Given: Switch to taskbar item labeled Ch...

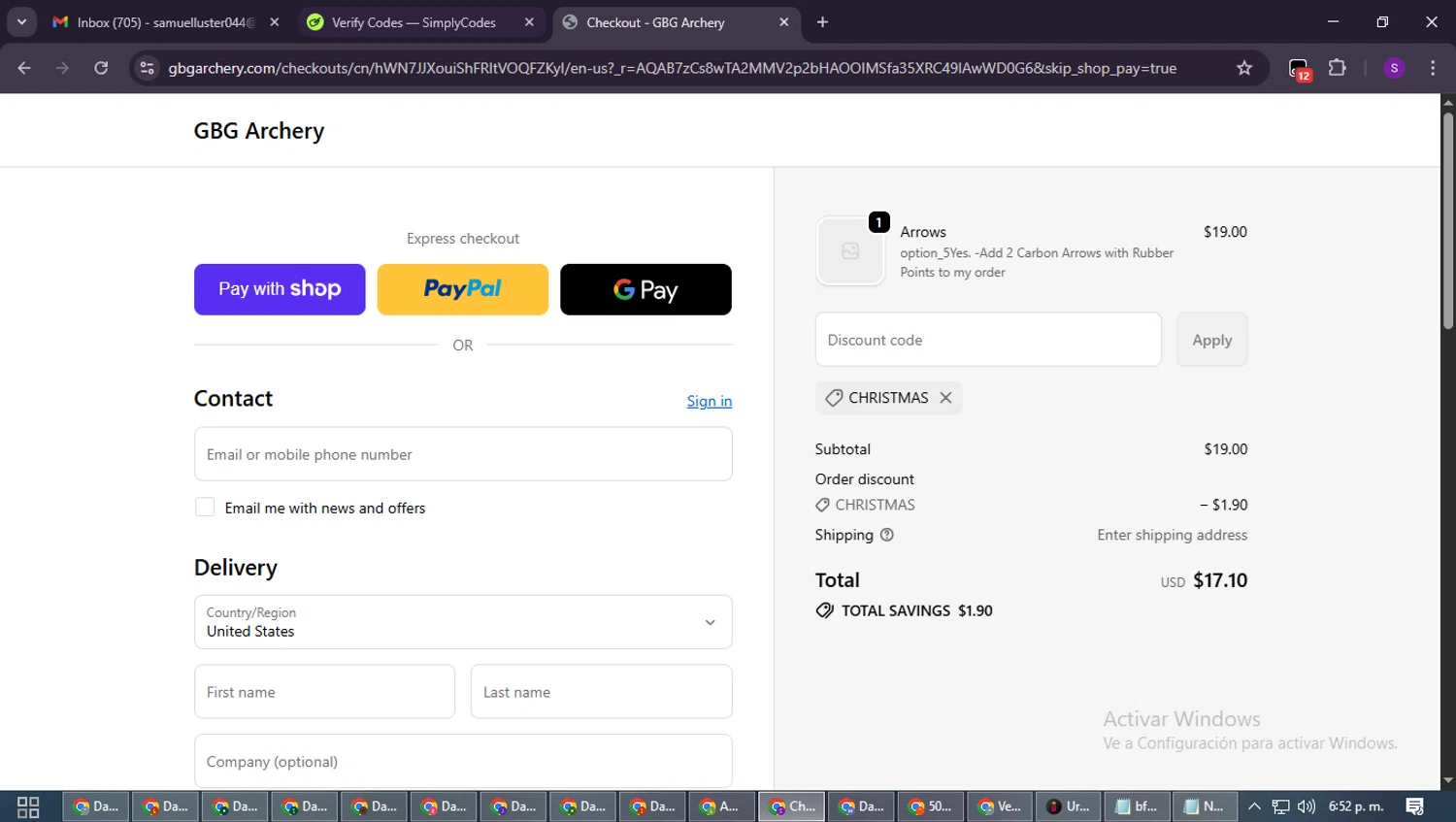Looking at the screenshot, I should 792,806.
